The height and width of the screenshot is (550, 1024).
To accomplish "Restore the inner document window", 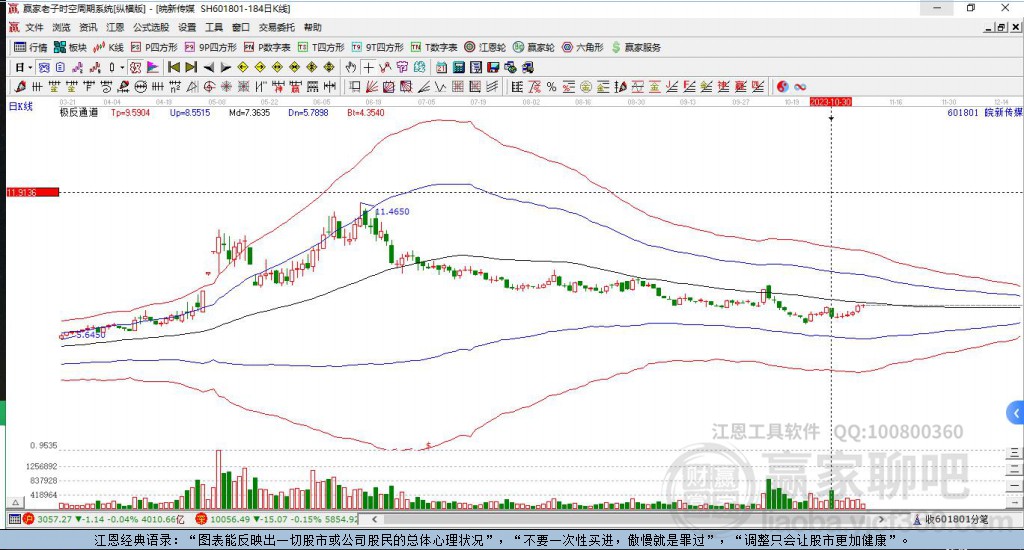I will [1000, 27].
